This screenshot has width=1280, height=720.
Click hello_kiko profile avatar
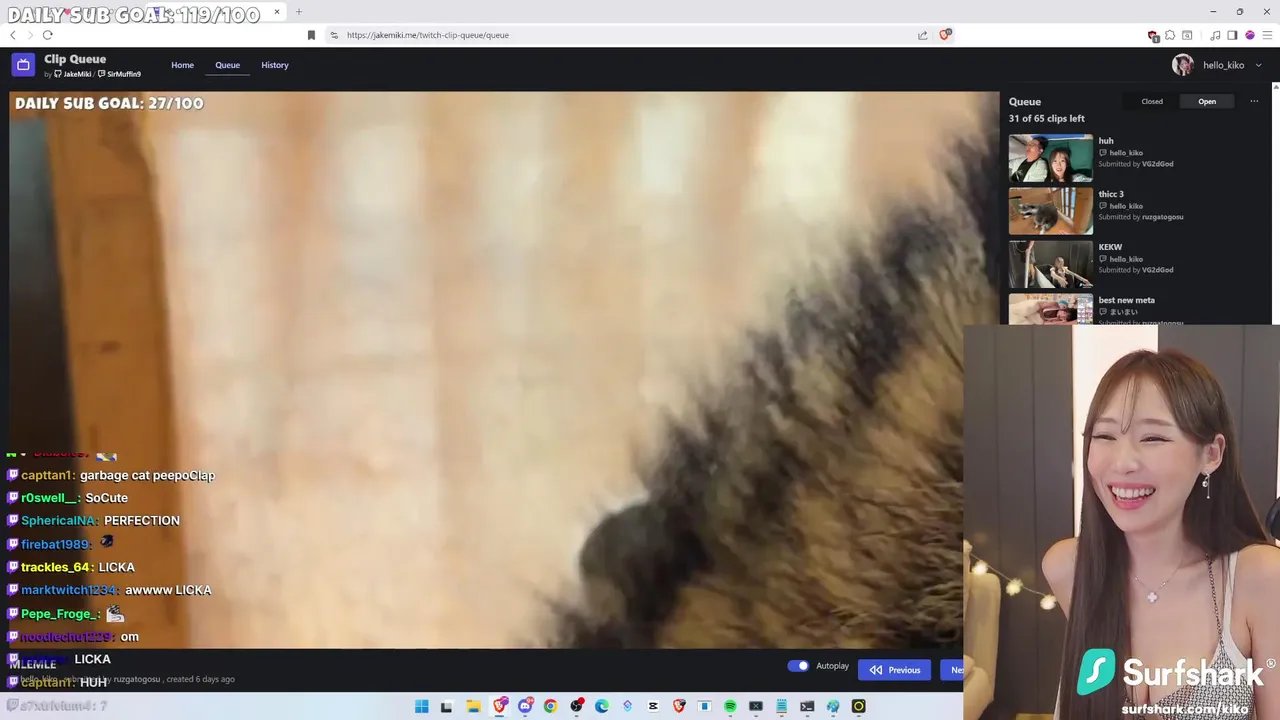coord(1183,65)
